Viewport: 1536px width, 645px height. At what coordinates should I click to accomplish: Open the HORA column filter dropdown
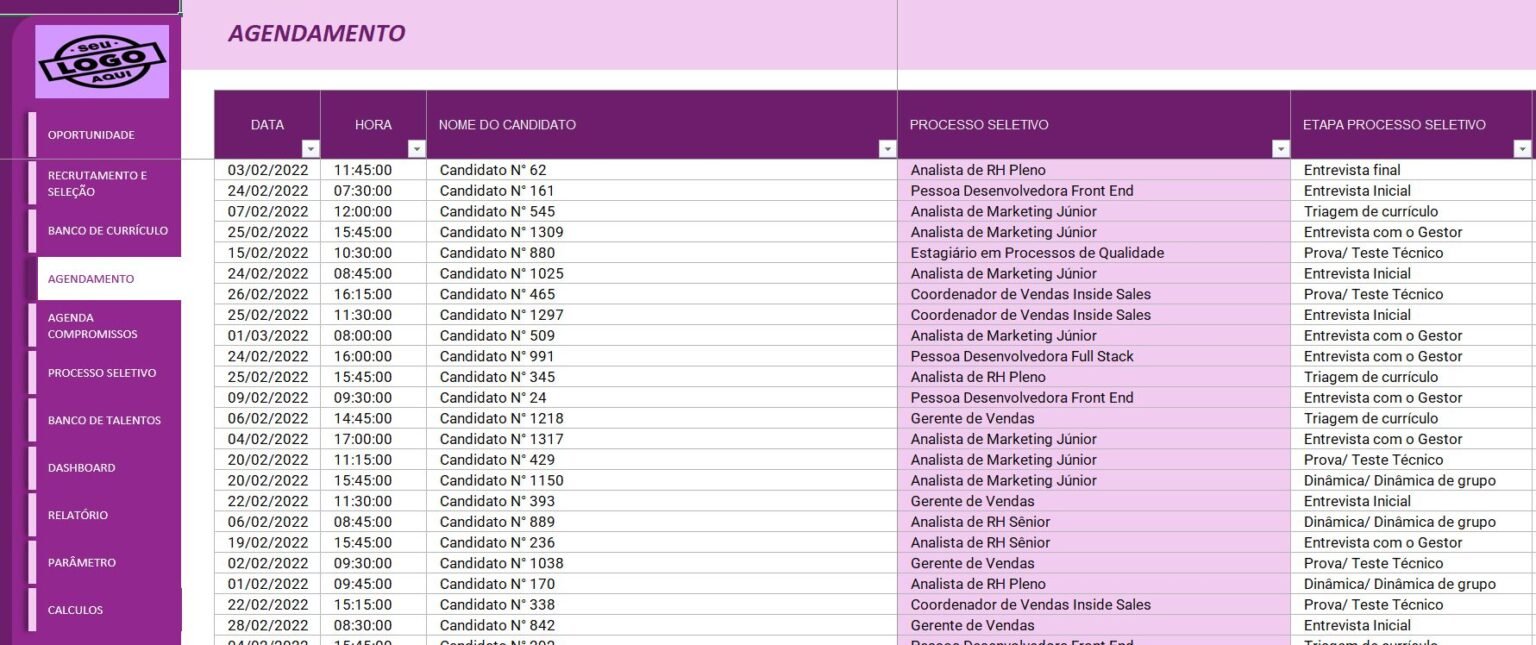pyautogui.click(x=417, y=149)
